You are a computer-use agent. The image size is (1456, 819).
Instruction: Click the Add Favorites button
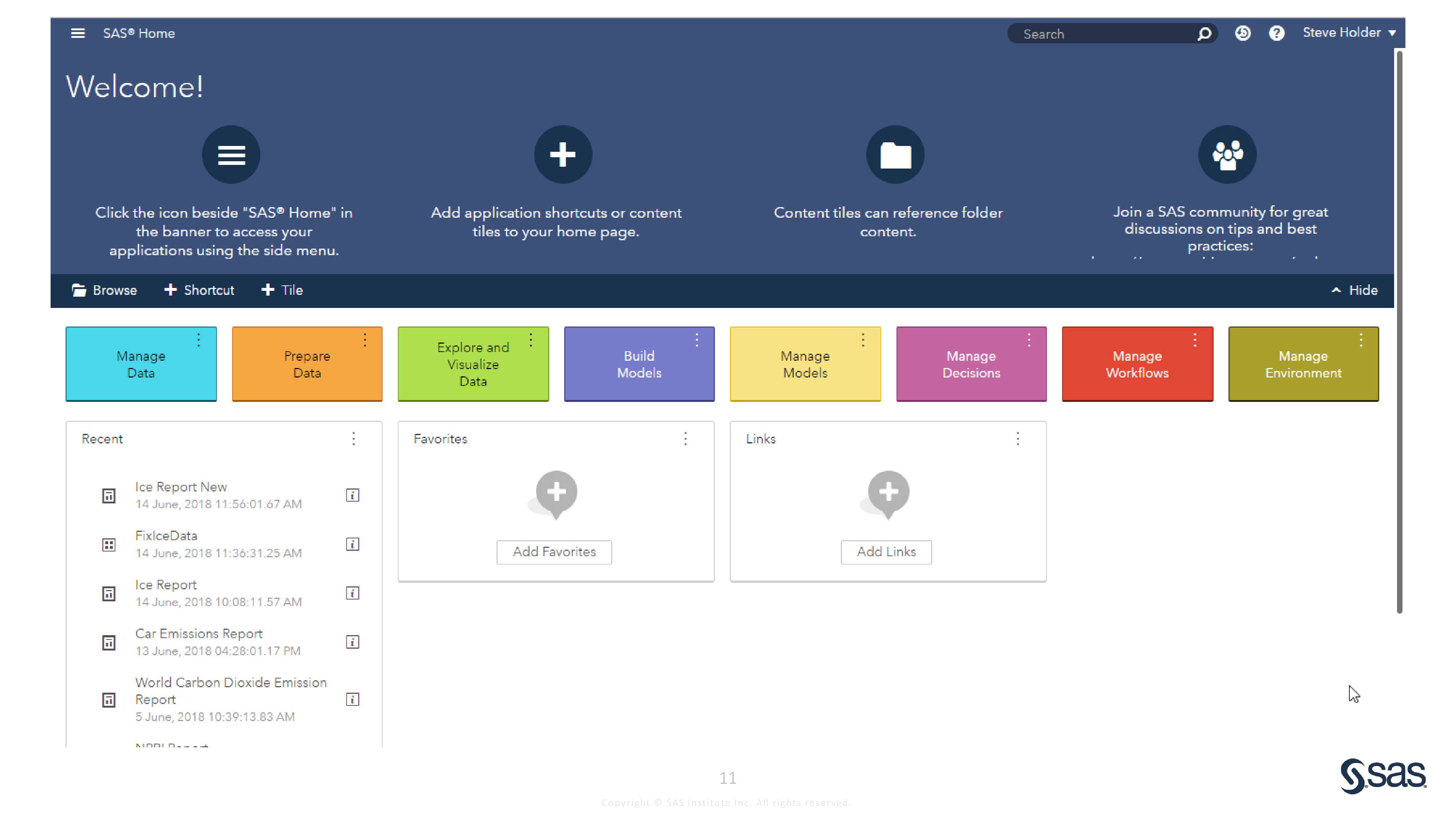pyautogui.click(x=554, y=552)
